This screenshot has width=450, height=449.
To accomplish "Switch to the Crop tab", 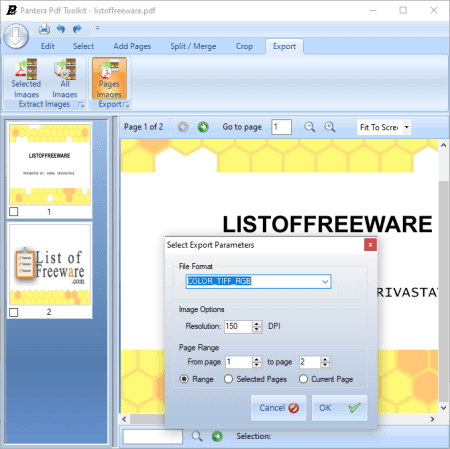I will (x=244, y=46).
